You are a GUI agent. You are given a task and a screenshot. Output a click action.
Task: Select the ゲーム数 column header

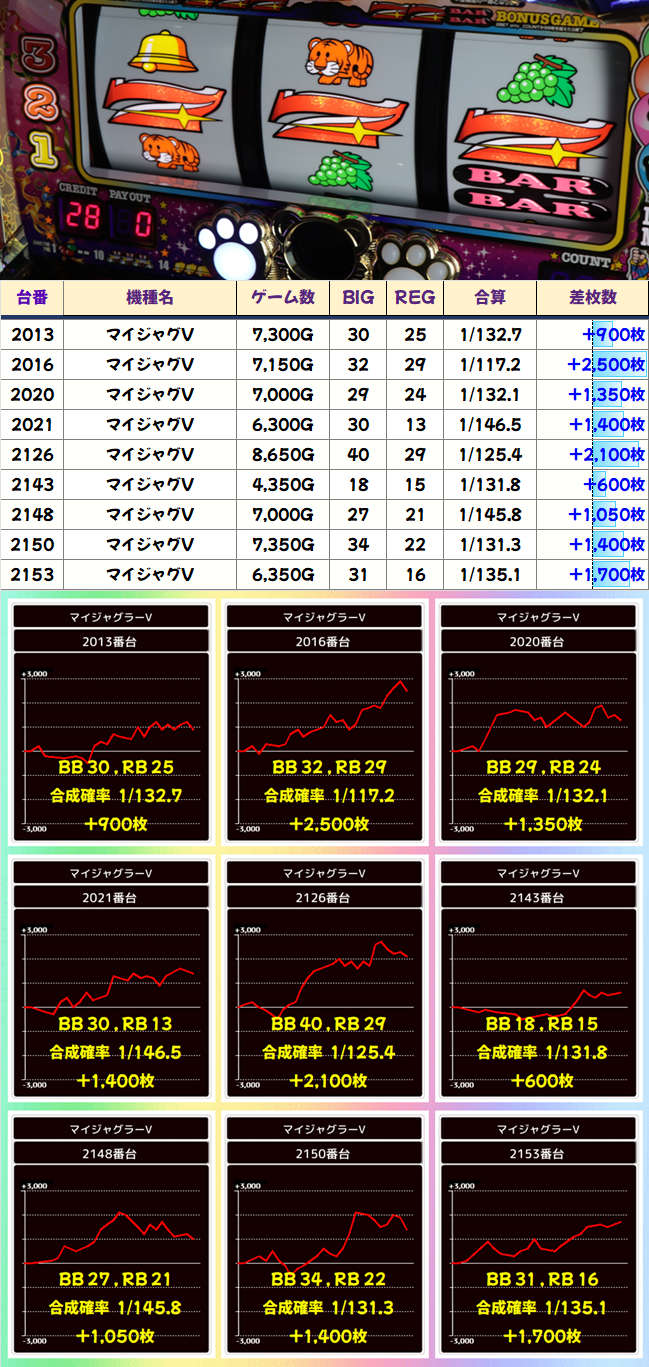point(282,297)
